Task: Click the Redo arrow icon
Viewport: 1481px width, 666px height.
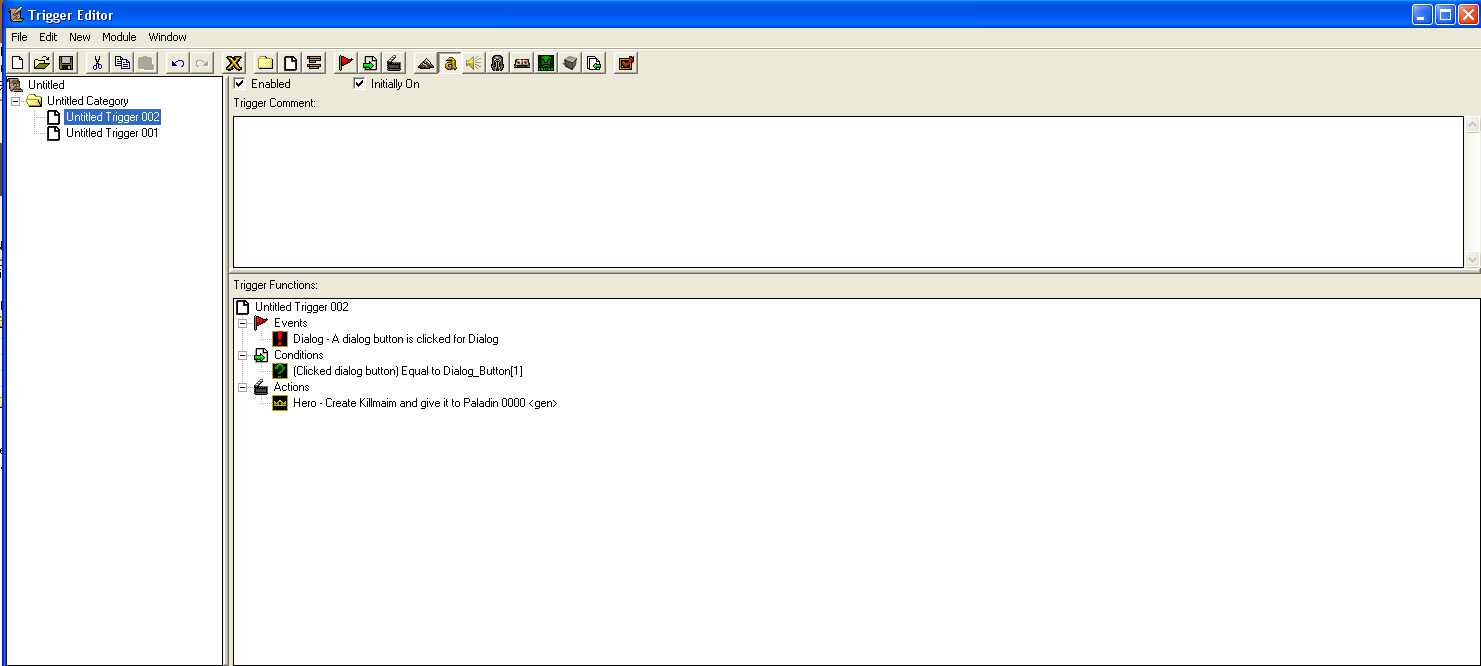Action: tap(202, 63)
